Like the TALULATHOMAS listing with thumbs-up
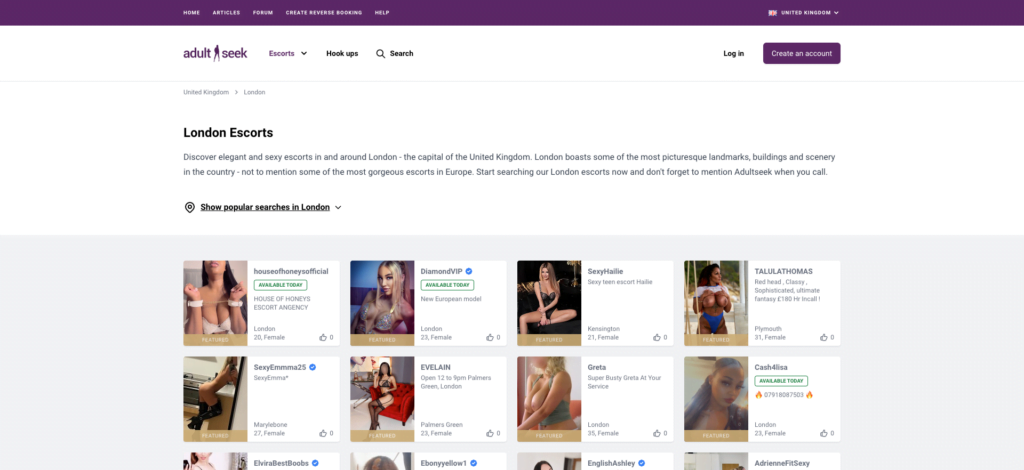 click(824, 337)
